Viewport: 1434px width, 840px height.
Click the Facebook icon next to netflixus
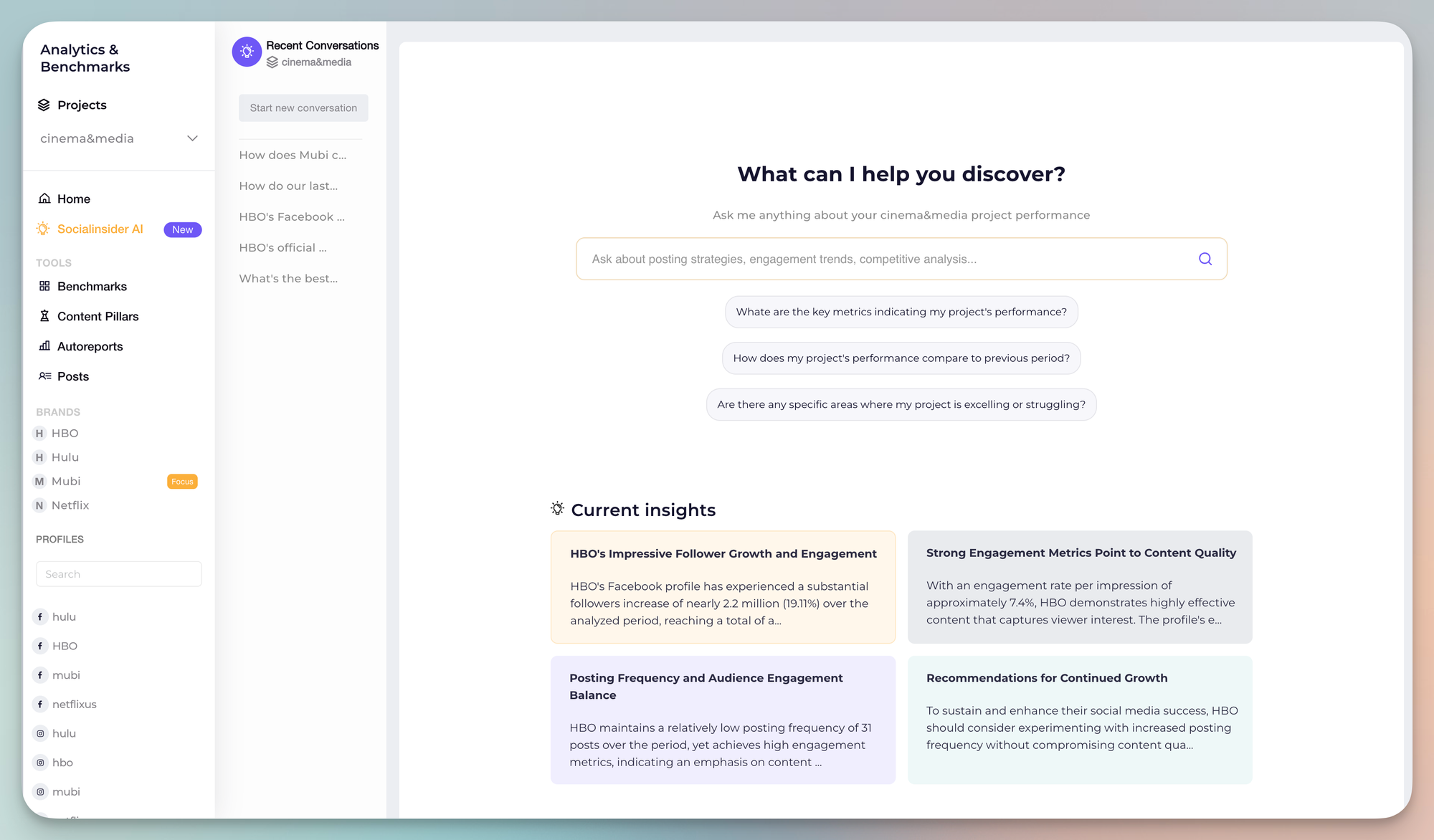click(40, 704)
